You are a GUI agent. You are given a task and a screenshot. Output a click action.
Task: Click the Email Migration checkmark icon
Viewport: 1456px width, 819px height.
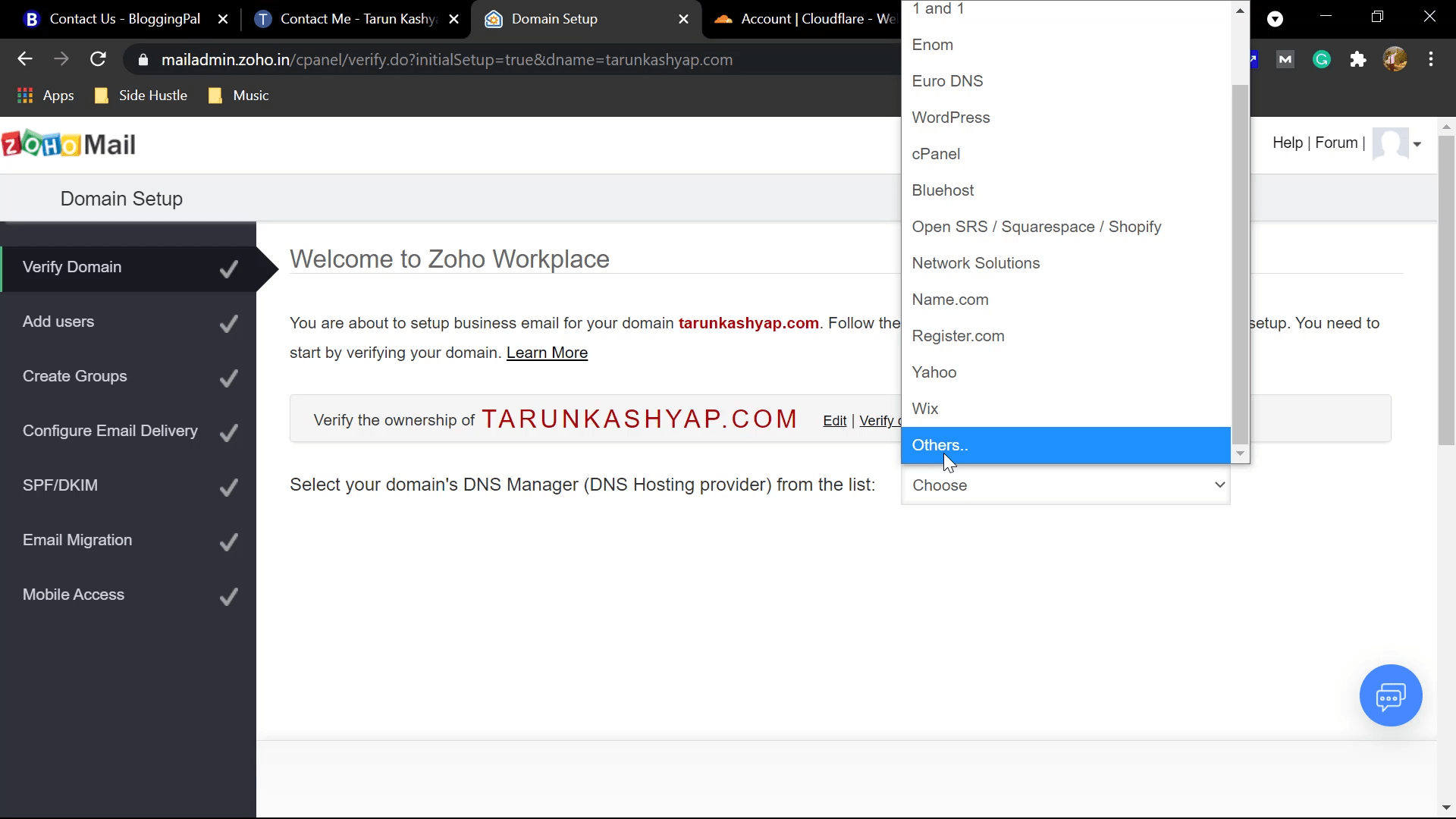pyautogui.click(x=229, y=542)
